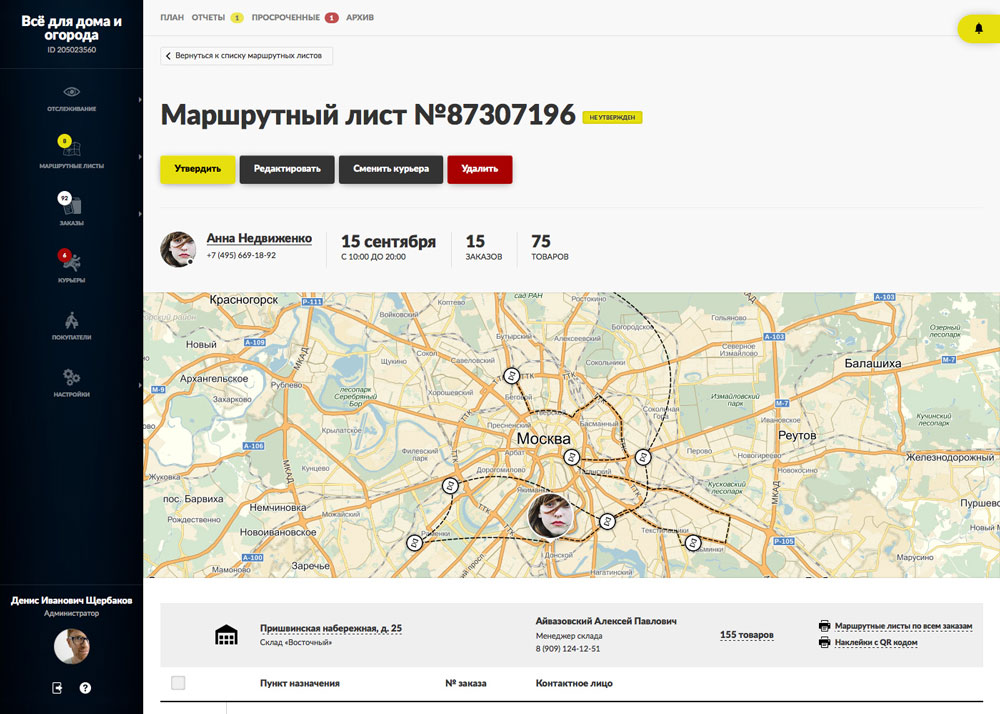Switch to the ПРОСРОЧЕННЫЕ tab
This screenshot has height=714, width=1000.
pos(286,18)
